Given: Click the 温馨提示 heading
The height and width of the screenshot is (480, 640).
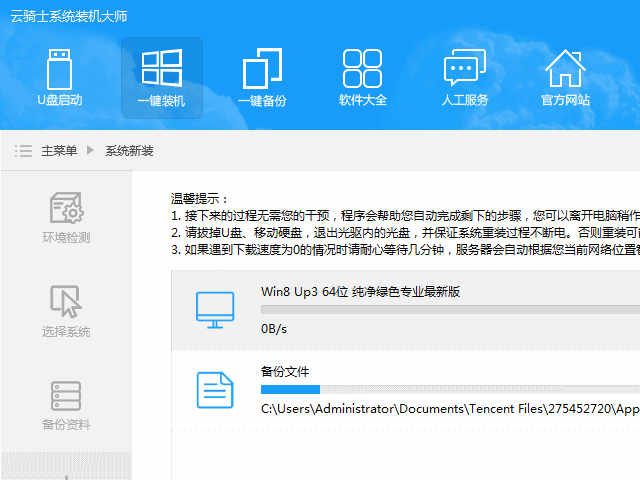Looking at the screenshot, I should (199, 199).
